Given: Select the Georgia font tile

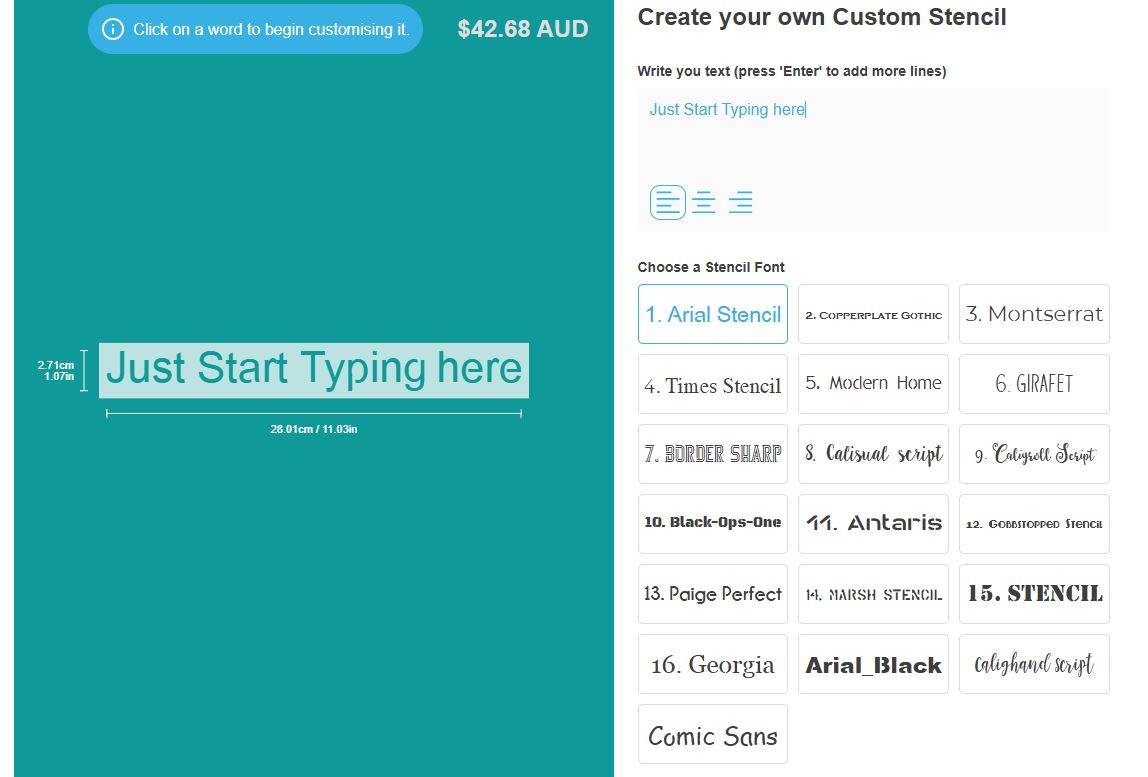Looking at the screenshot, I should click(x=713, y=664).
